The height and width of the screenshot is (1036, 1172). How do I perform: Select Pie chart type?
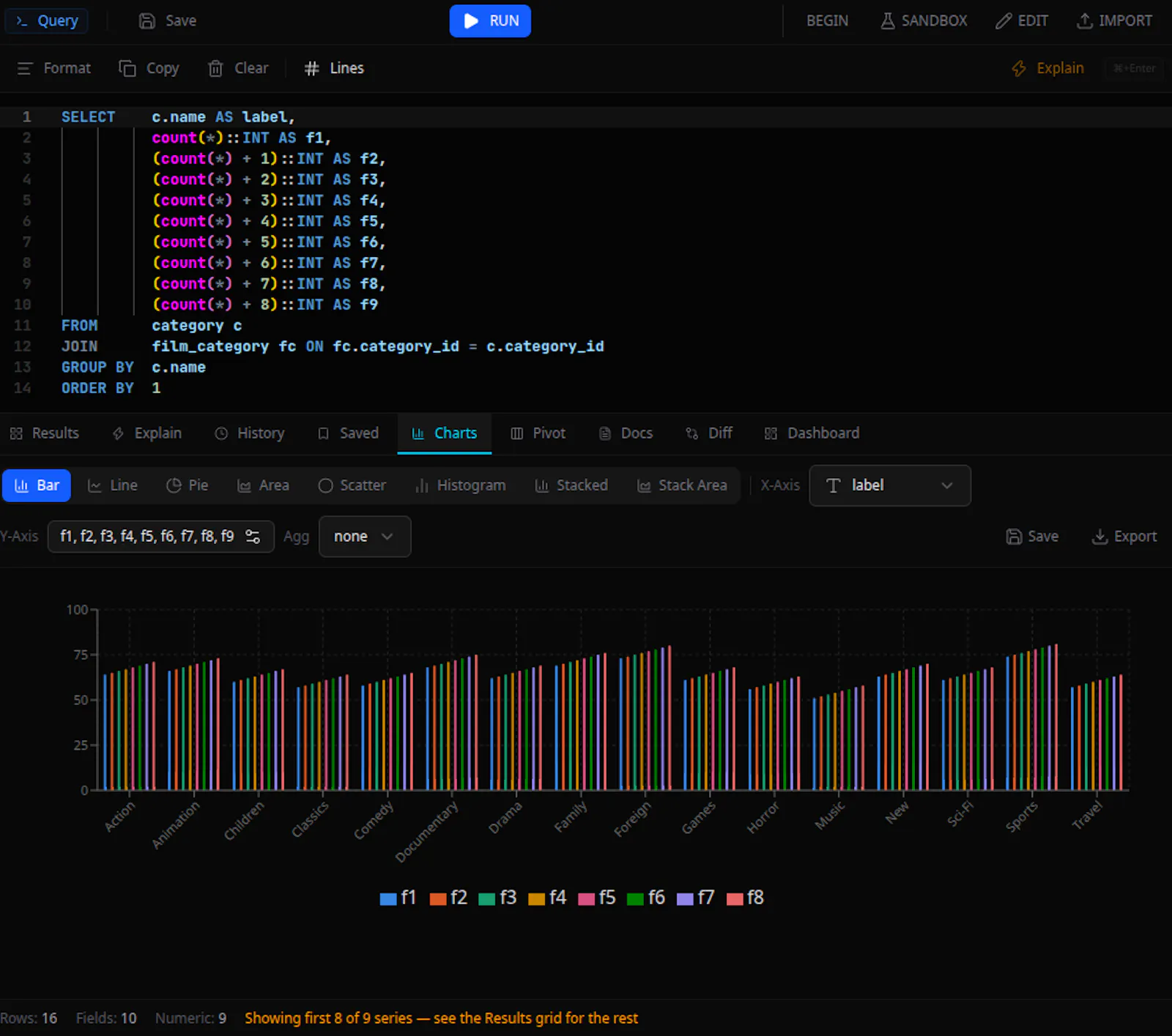click(x=188, y=485)
